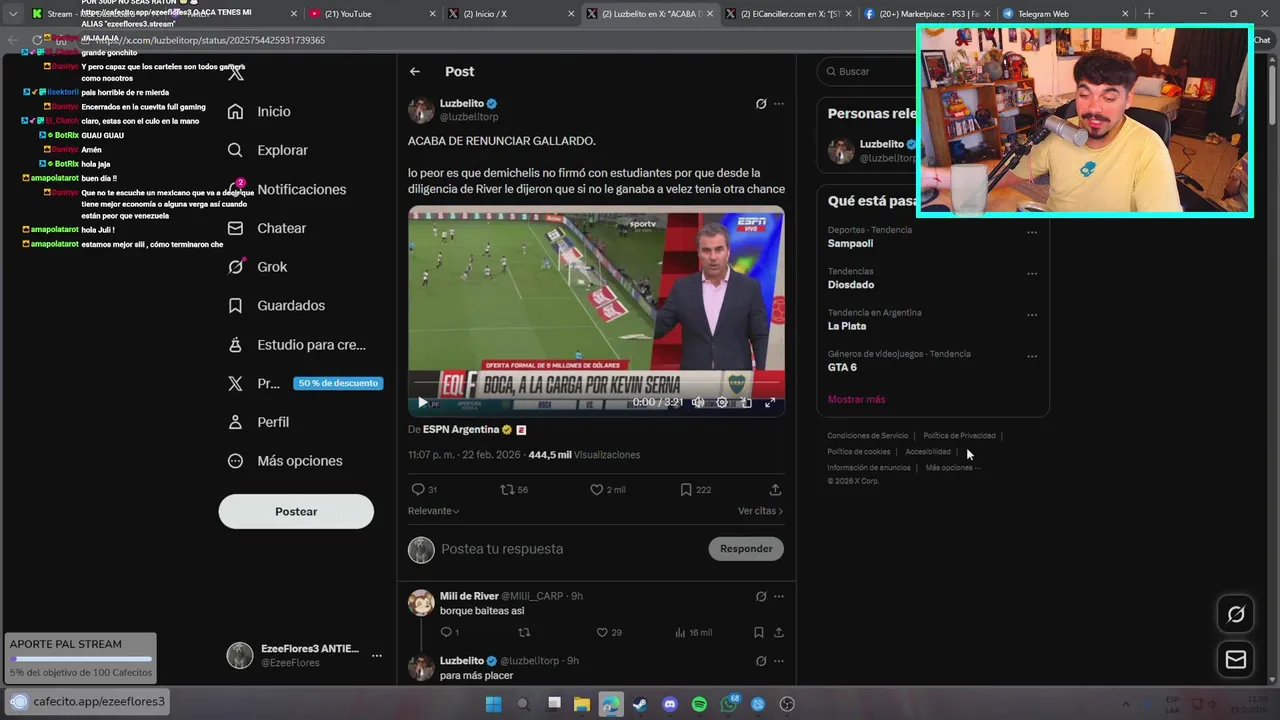1280x720 pixels.
Task: Open Guardados bookmarks in the sidebar
Action: (276, 305)
